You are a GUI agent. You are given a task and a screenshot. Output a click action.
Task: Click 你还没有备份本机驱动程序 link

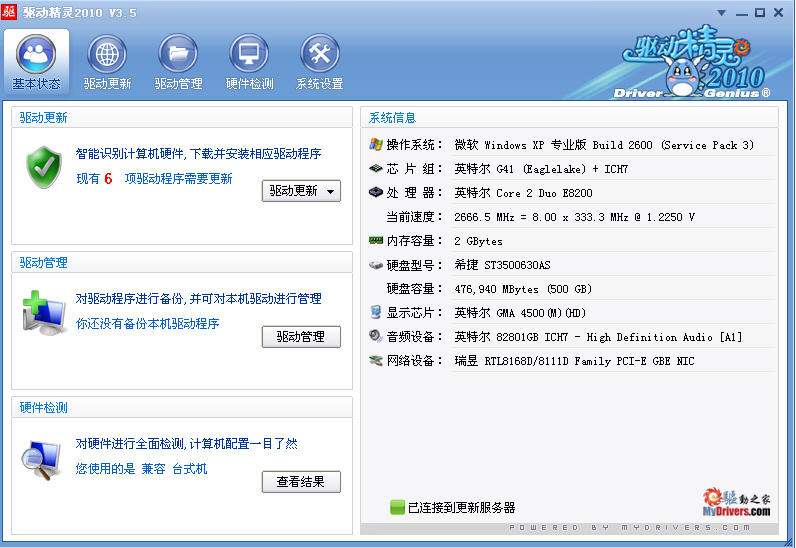click(x=147, y=324)
